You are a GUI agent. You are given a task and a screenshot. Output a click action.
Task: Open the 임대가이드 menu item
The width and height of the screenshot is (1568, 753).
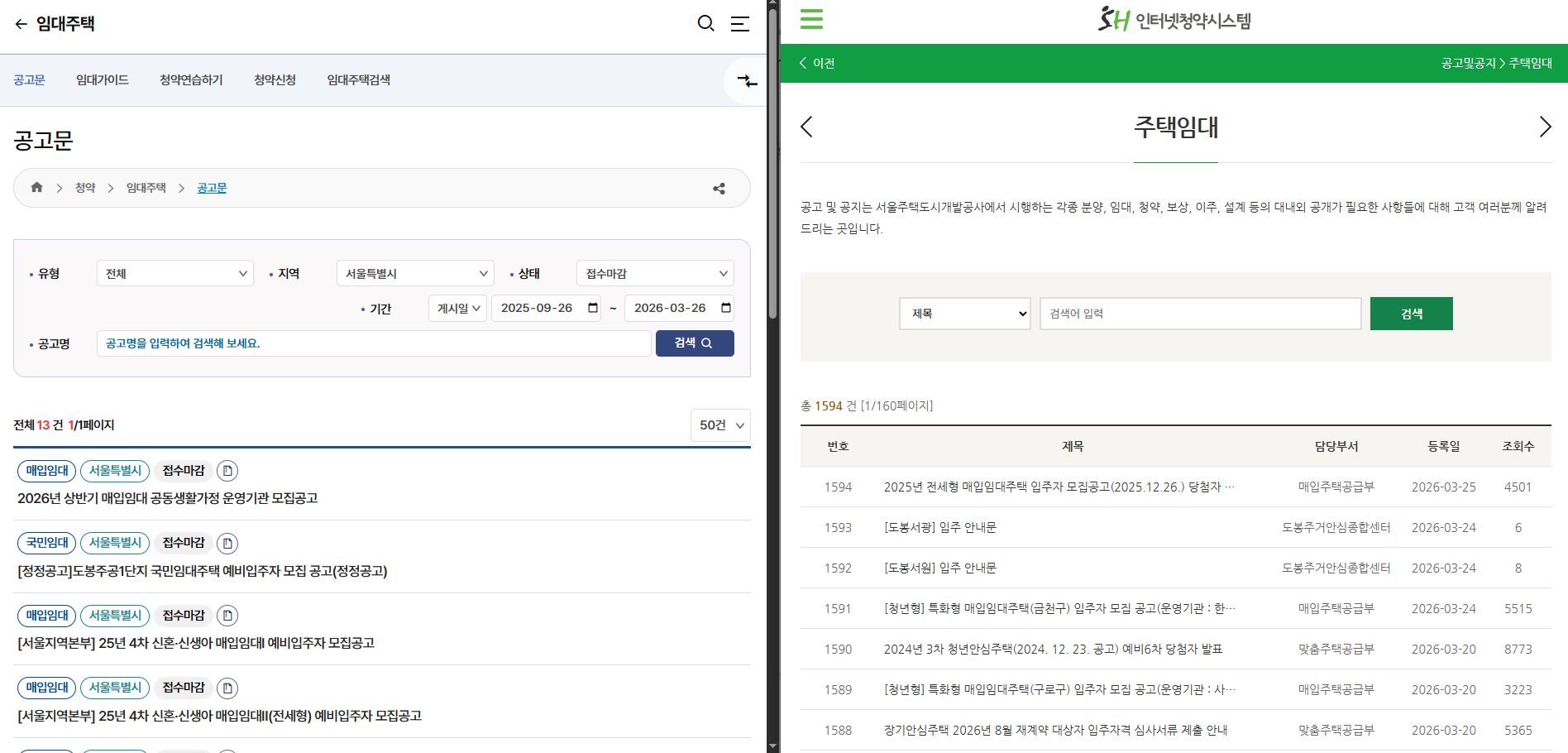pyautogui.click(x=102, y=79)
